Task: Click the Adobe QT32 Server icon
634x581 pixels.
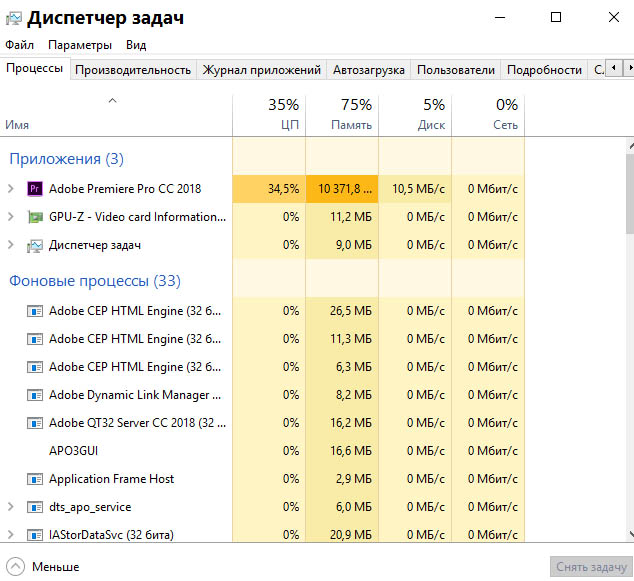Action: point(35,423)
